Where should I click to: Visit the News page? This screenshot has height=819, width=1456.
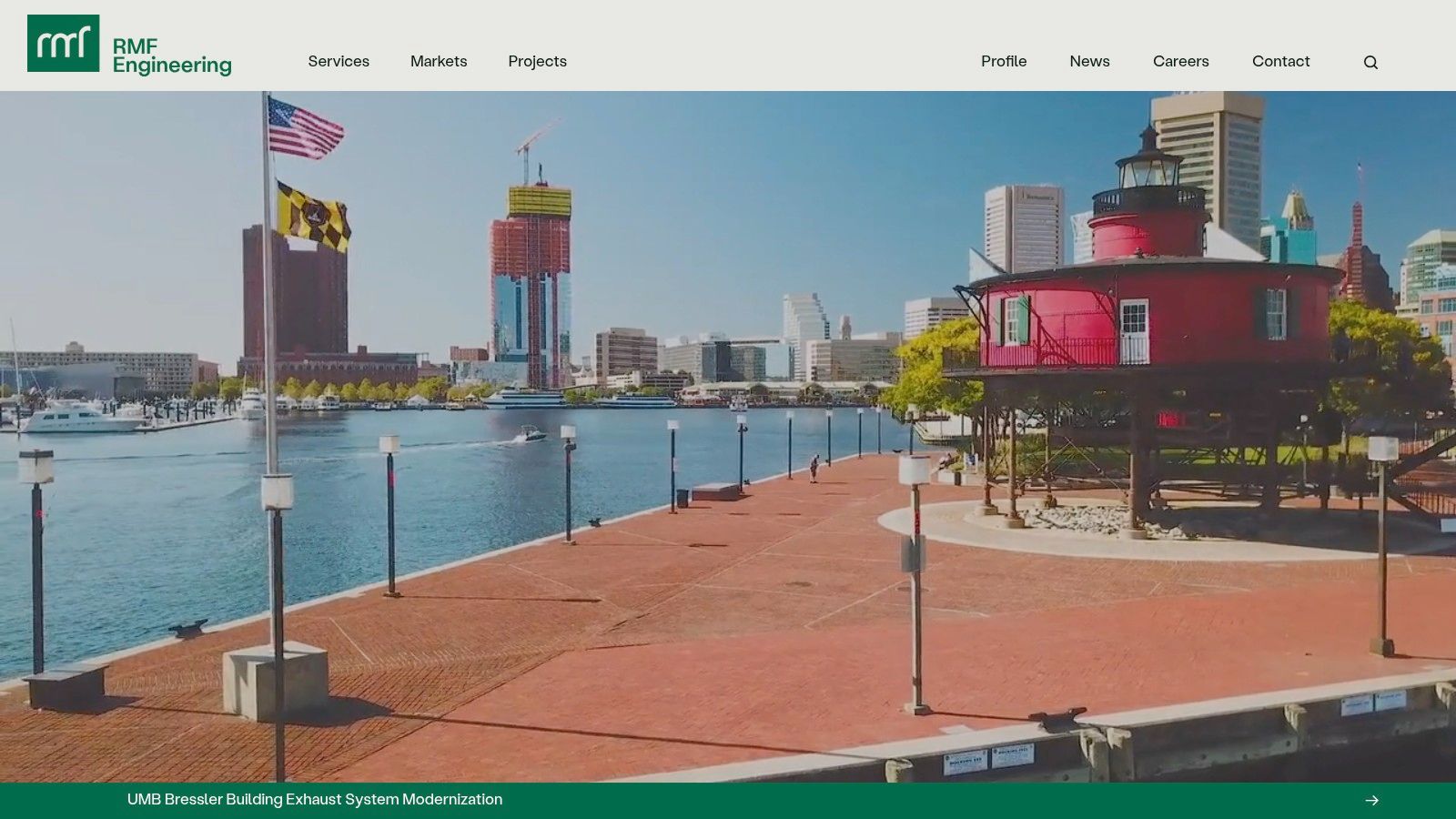tap(1089, 61)
